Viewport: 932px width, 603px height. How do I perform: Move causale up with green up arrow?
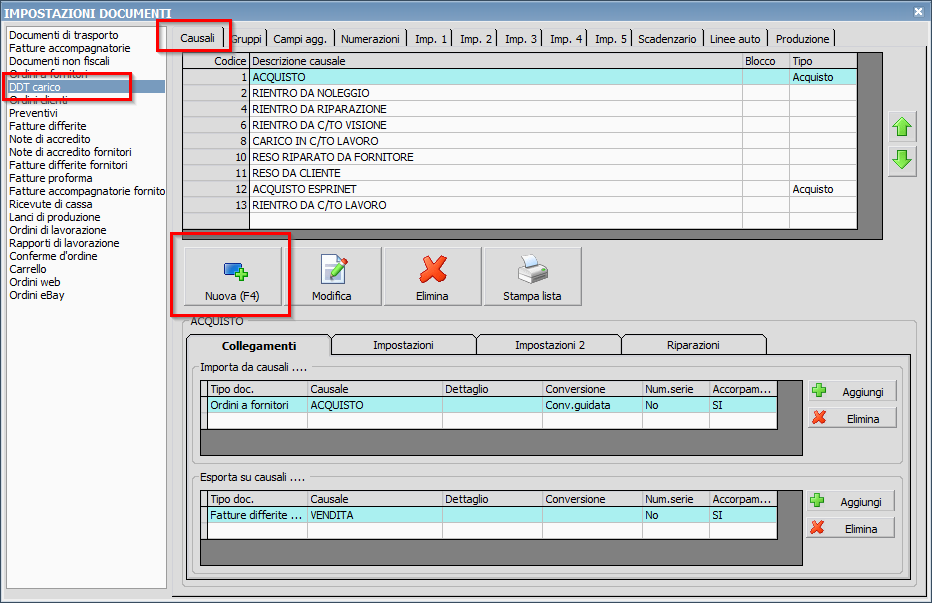(x=902, y=126)
